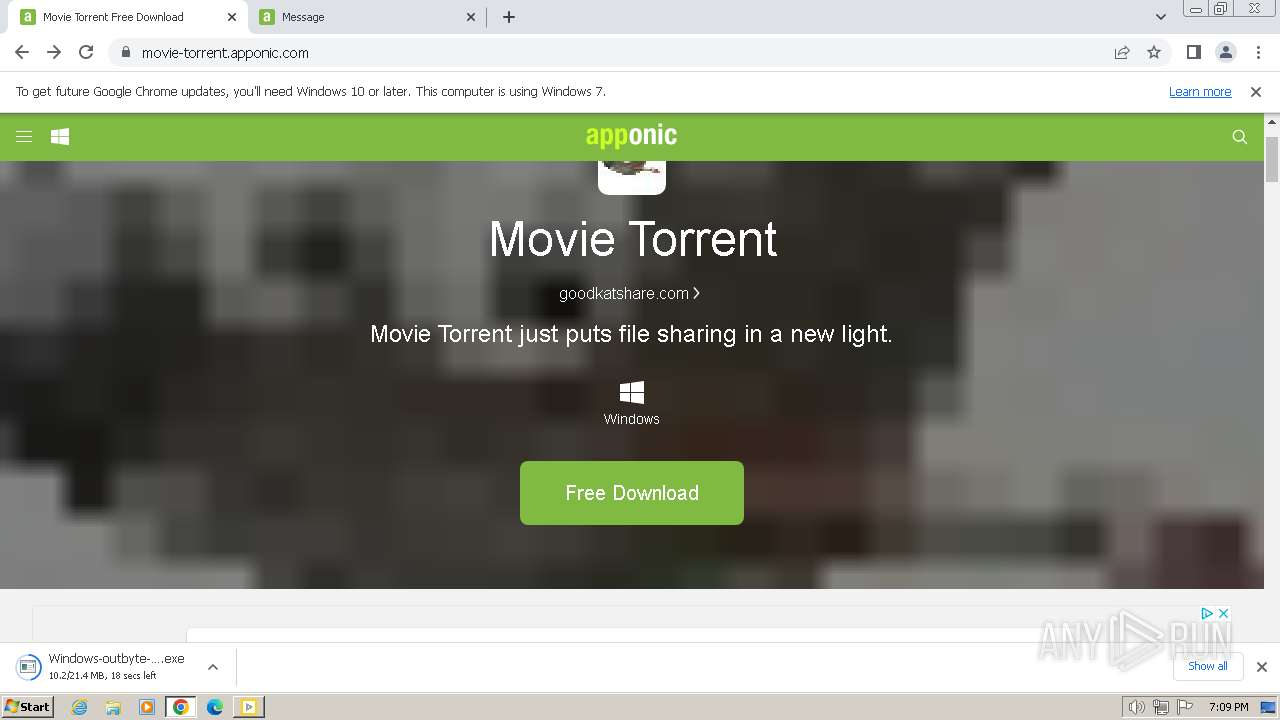Toggle the Chrome side panel
This screenshot has height=720, width=1280.
[1193, 52]
